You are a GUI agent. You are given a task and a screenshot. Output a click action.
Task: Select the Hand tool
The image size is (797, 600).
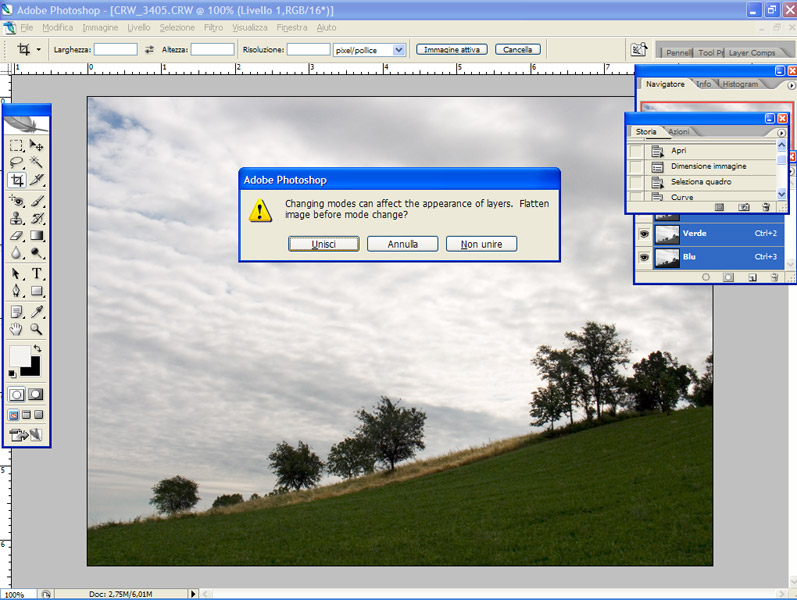(x=17, y=328)
